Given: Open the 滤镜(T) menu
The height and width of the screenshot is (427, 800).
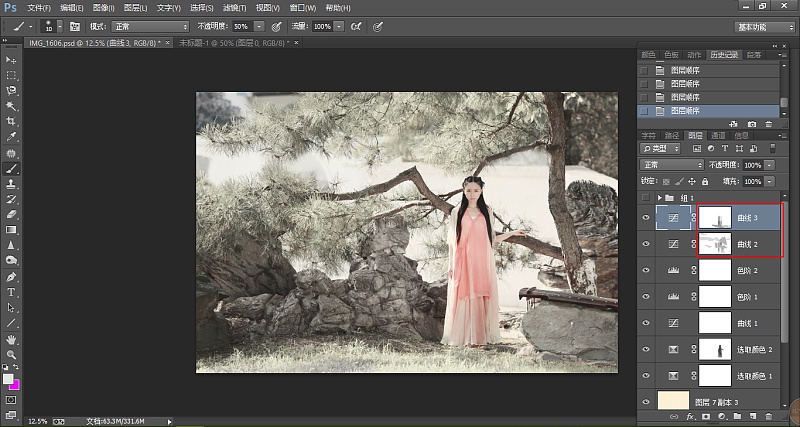Looking at the screenshot, I should [x=235, y=8].
